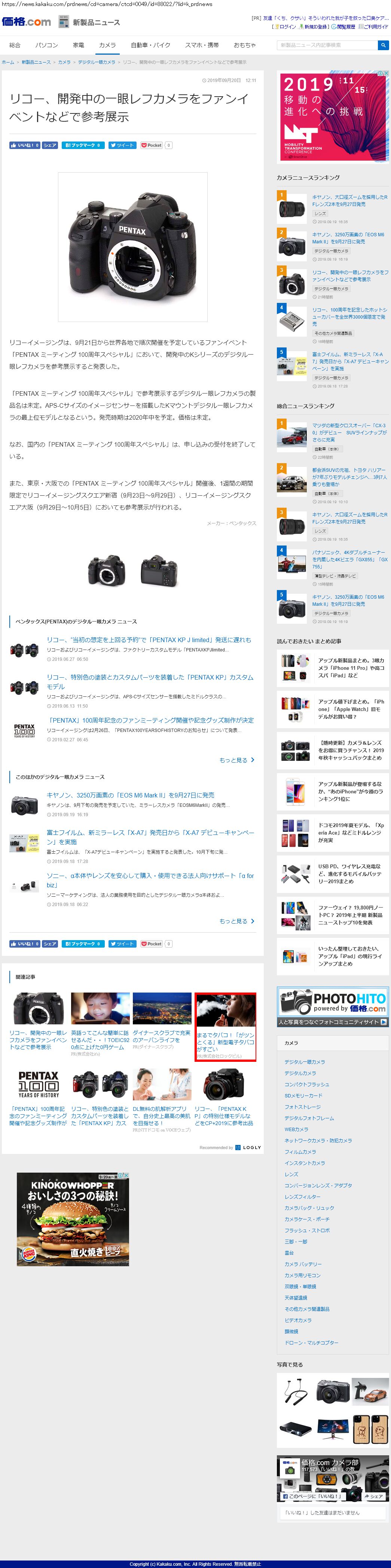
Task: Click the B!ブックマーク button above the 関連記事 section
Action: [x=83, y=944]
